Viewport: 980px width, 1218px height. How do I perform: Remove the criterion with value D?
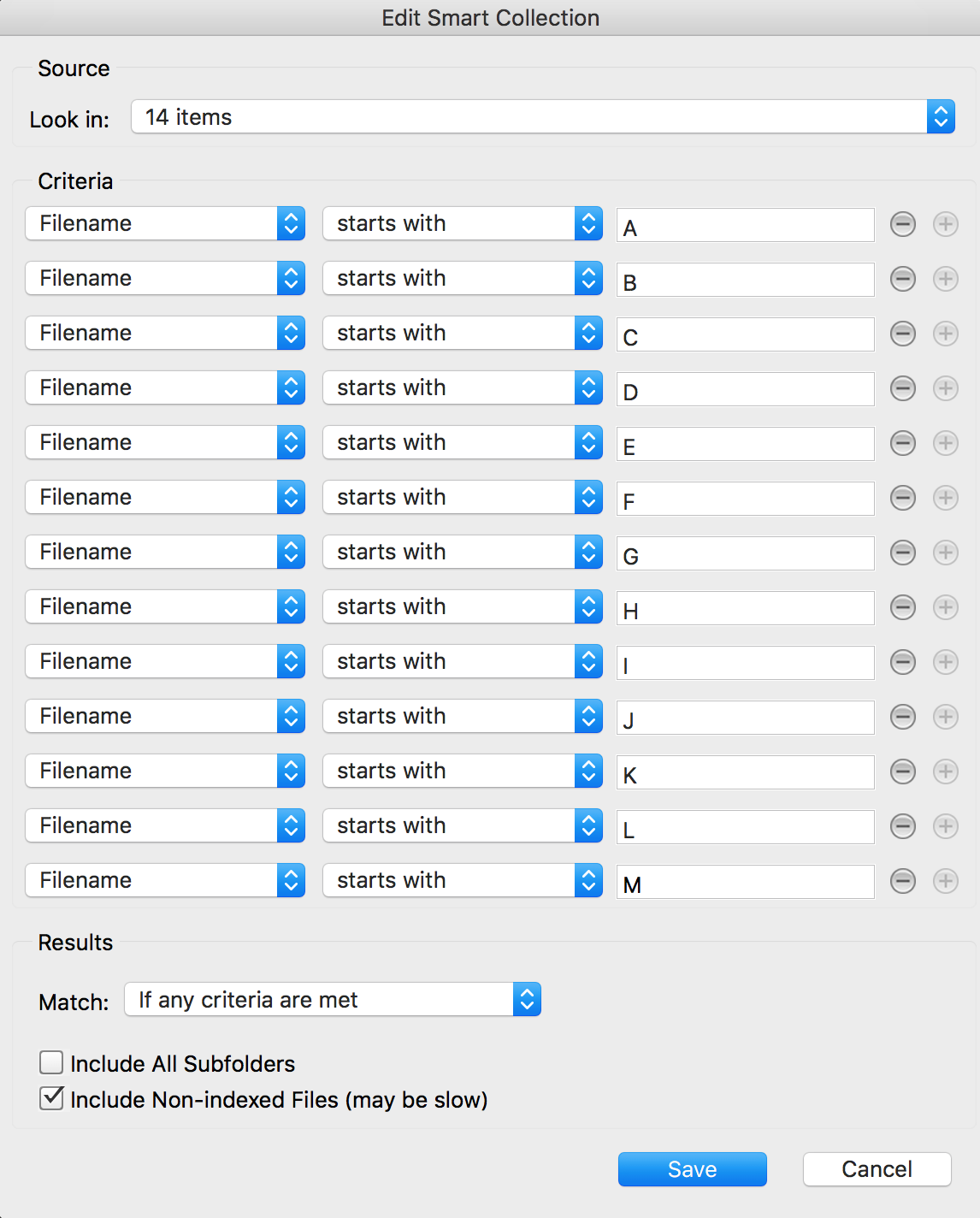point(903,388)
